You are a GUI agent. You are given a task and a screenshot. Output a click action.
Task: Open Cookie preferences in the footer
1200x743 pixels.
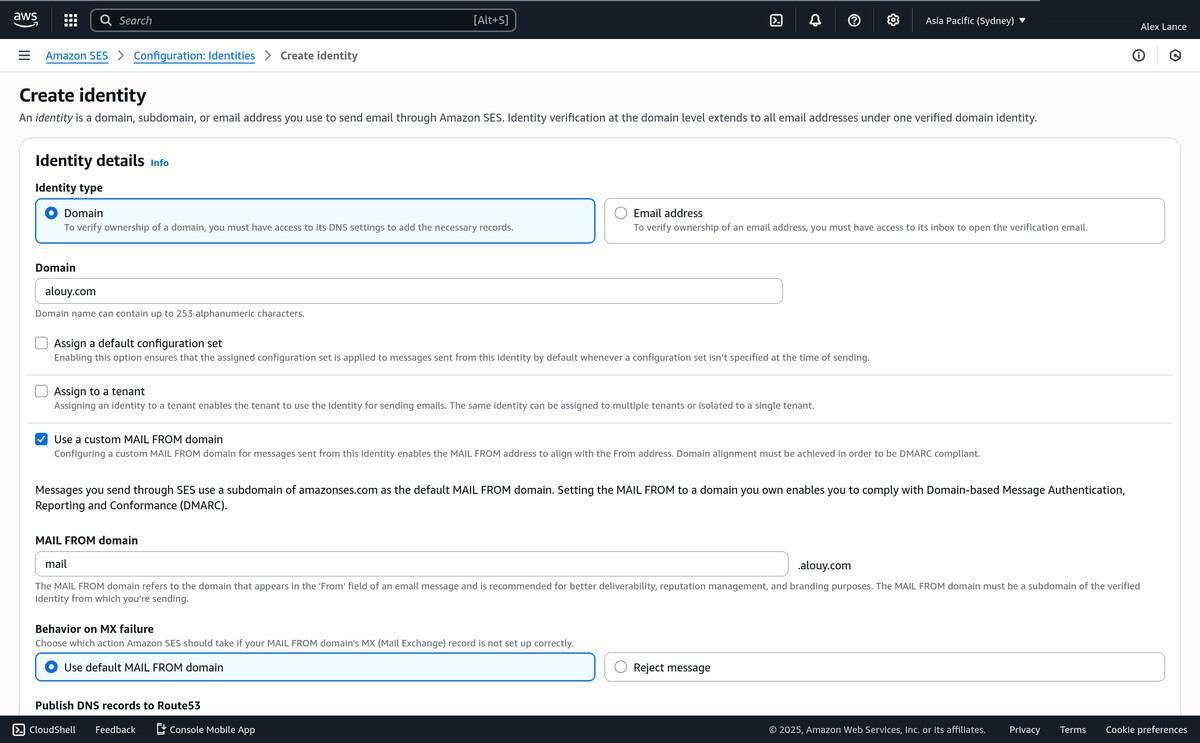click(x=1146, y=730)
